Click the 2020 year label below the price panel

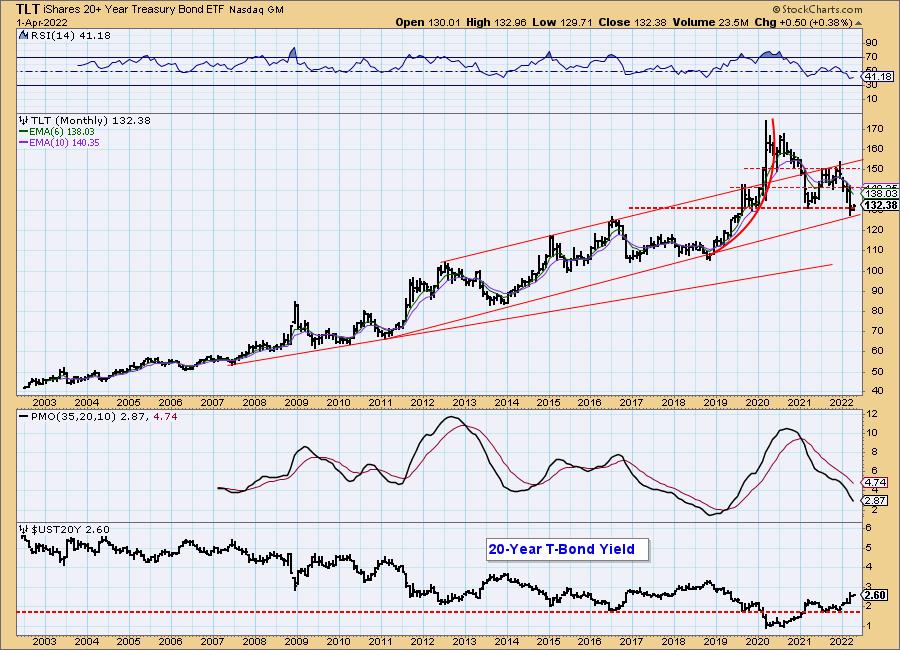coord(757,403)
